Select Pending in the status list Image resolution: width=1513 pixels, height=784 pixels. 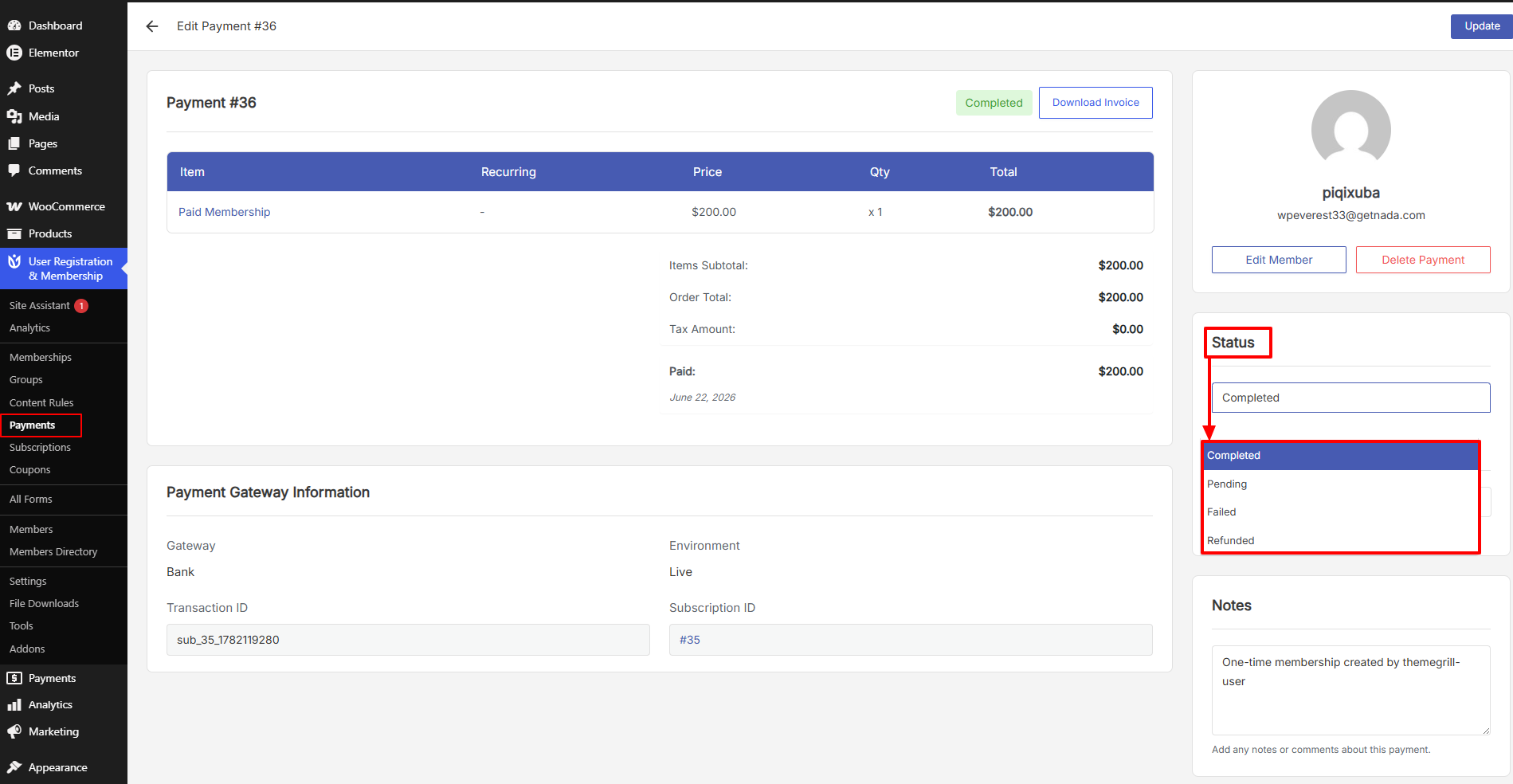(1341, 484)
